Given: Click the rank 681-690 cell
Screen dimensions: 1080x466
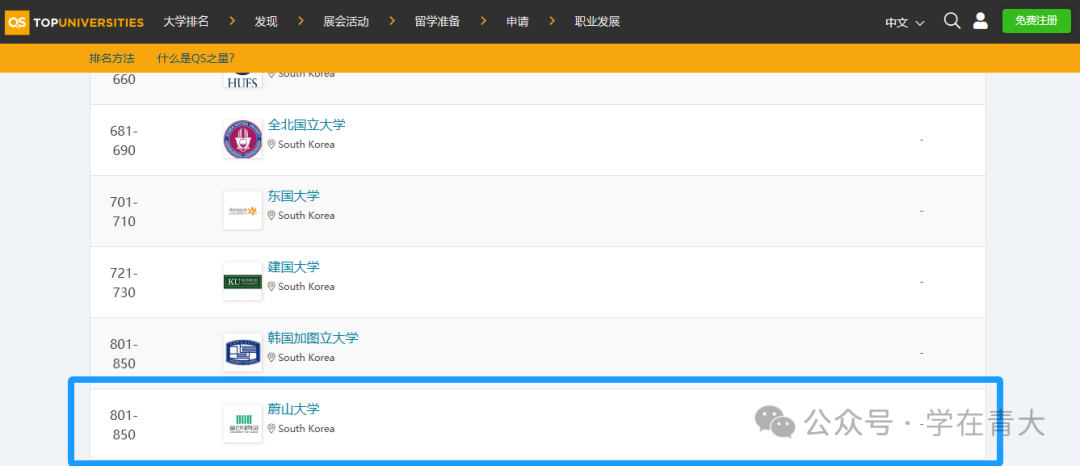Looking at the screenshot, I should (123, 140).
